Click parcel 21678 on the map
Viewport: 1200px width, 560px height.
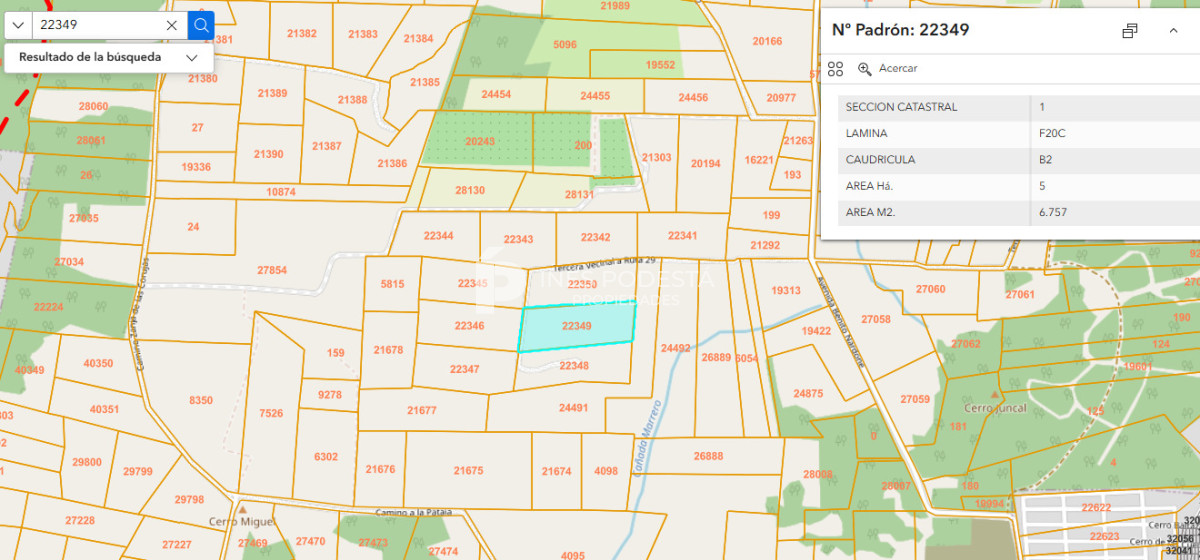[388, 350]
